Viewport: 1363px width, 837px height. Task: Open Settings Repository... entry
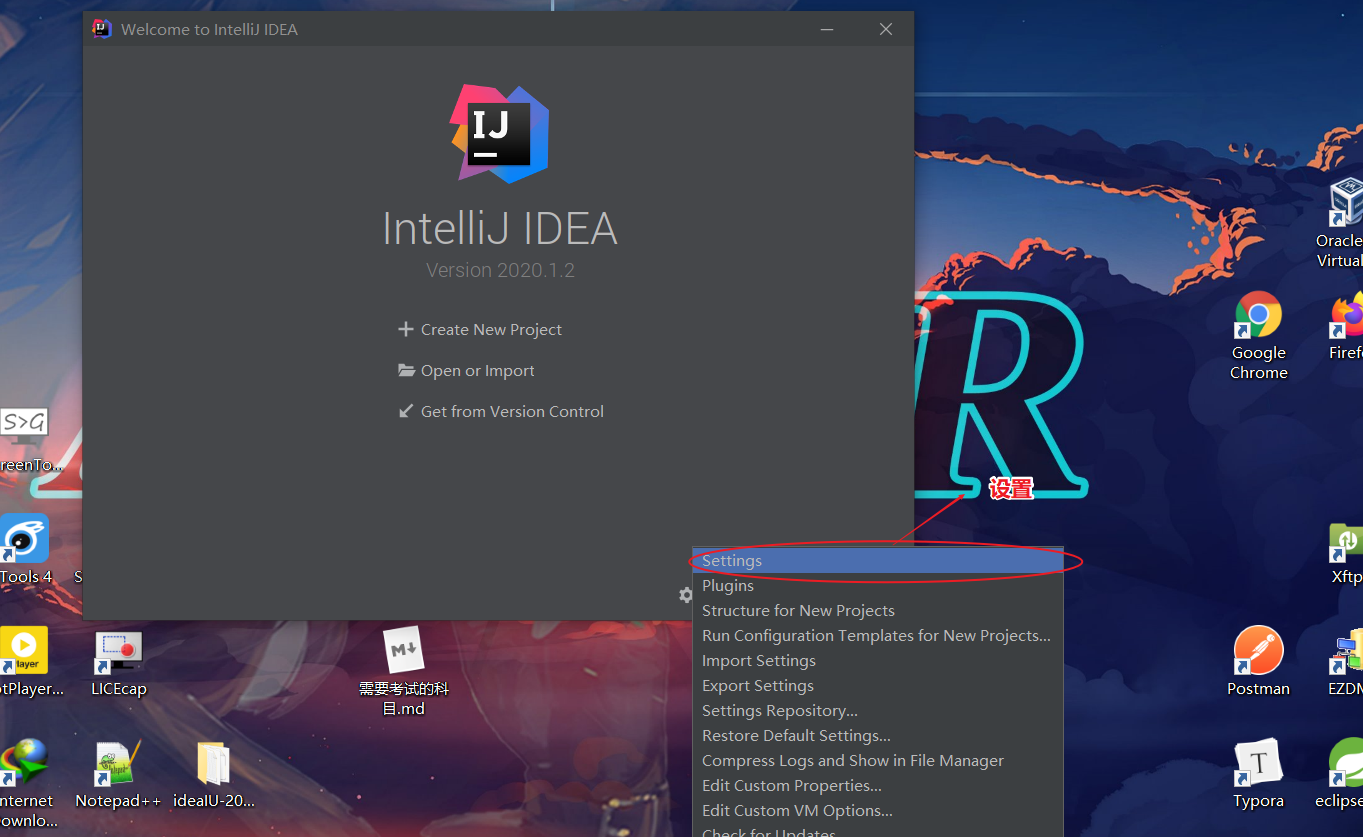click(x=877, y=711)
